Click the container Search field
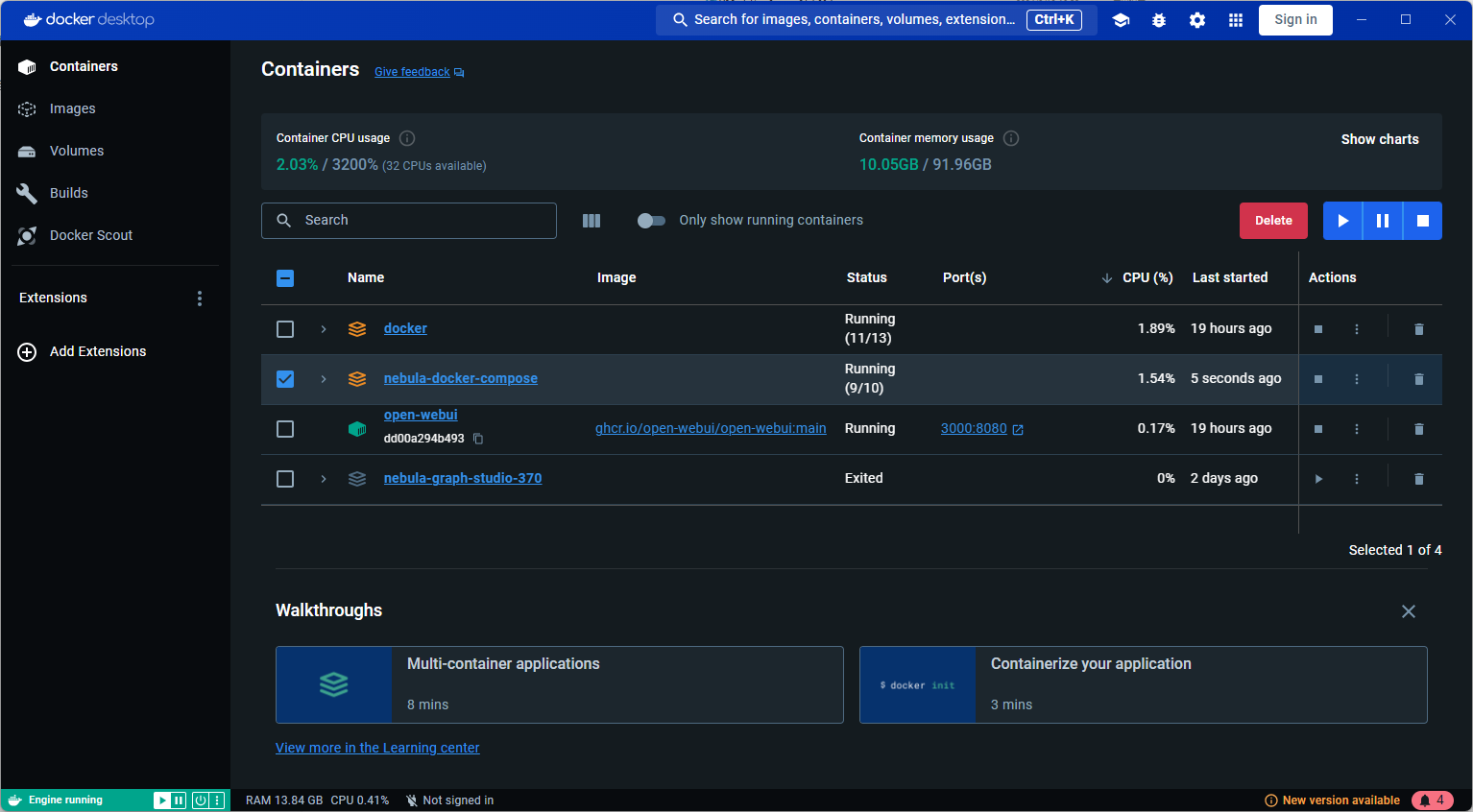 (x=409, y=221)
